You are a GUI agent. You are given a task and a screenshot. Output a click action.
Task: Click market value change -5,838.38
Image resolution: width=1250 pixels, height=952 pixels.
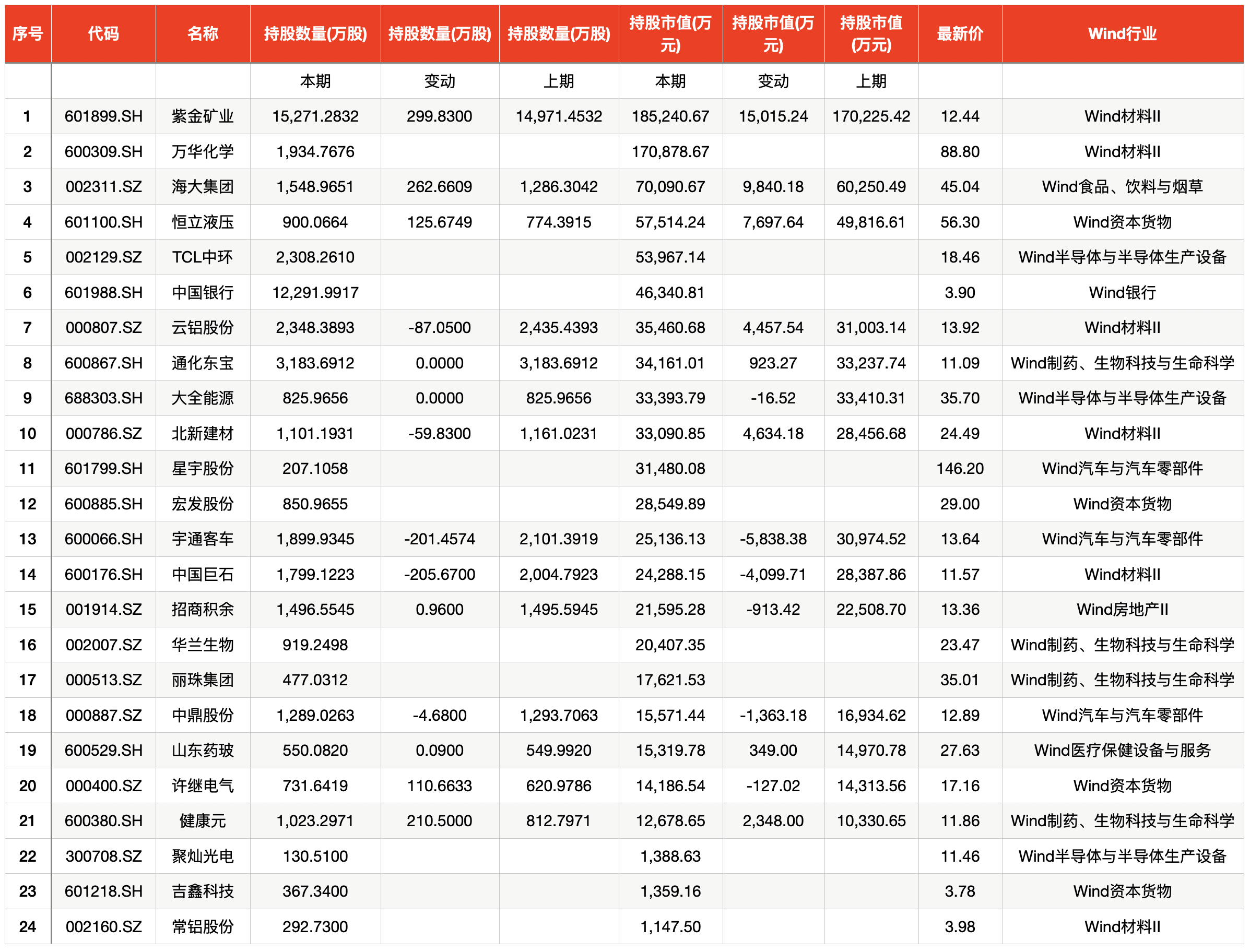[x=774, y=540]
